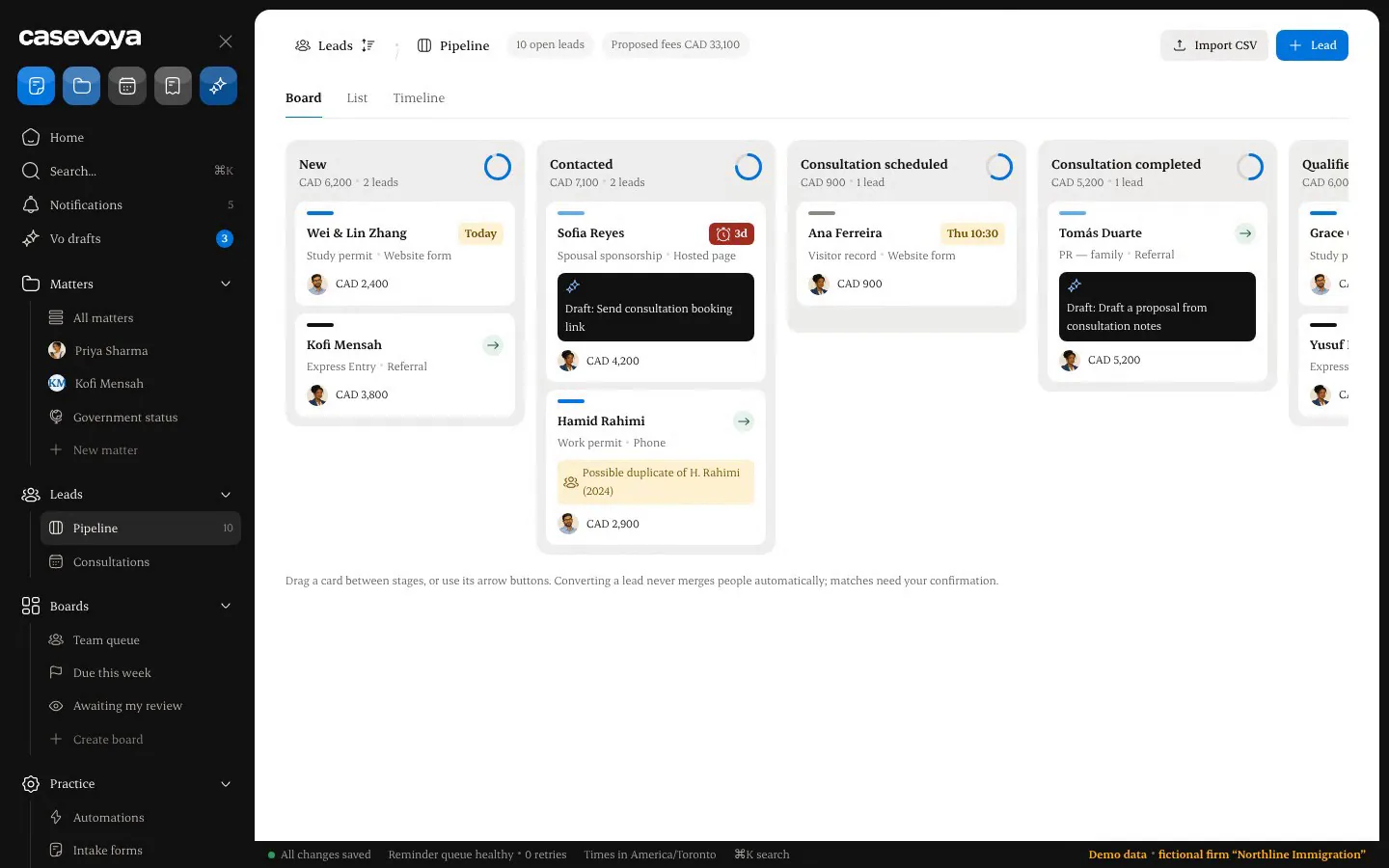Collapse the Practice section
Image resolution: width=1389 pixels, height=868 pixels.
pos(226,784)
